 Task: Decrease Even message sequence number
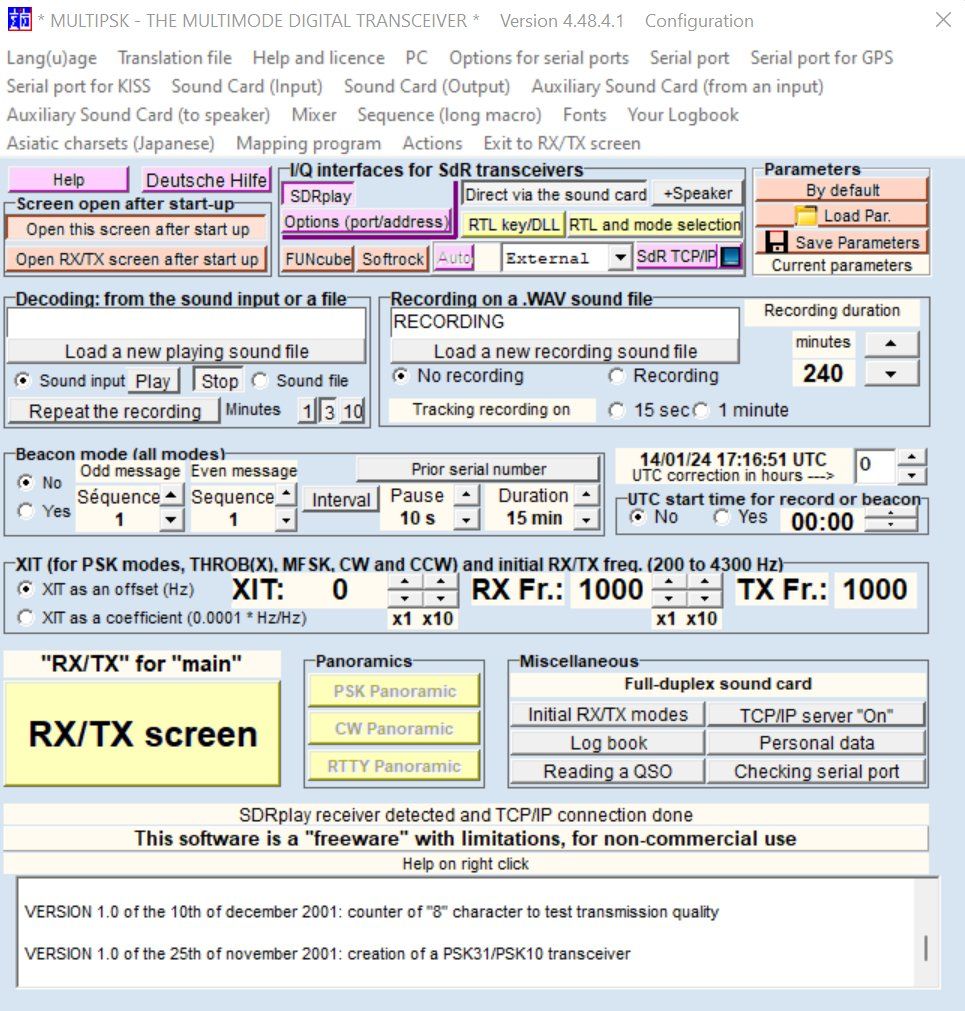click(286, 520)
